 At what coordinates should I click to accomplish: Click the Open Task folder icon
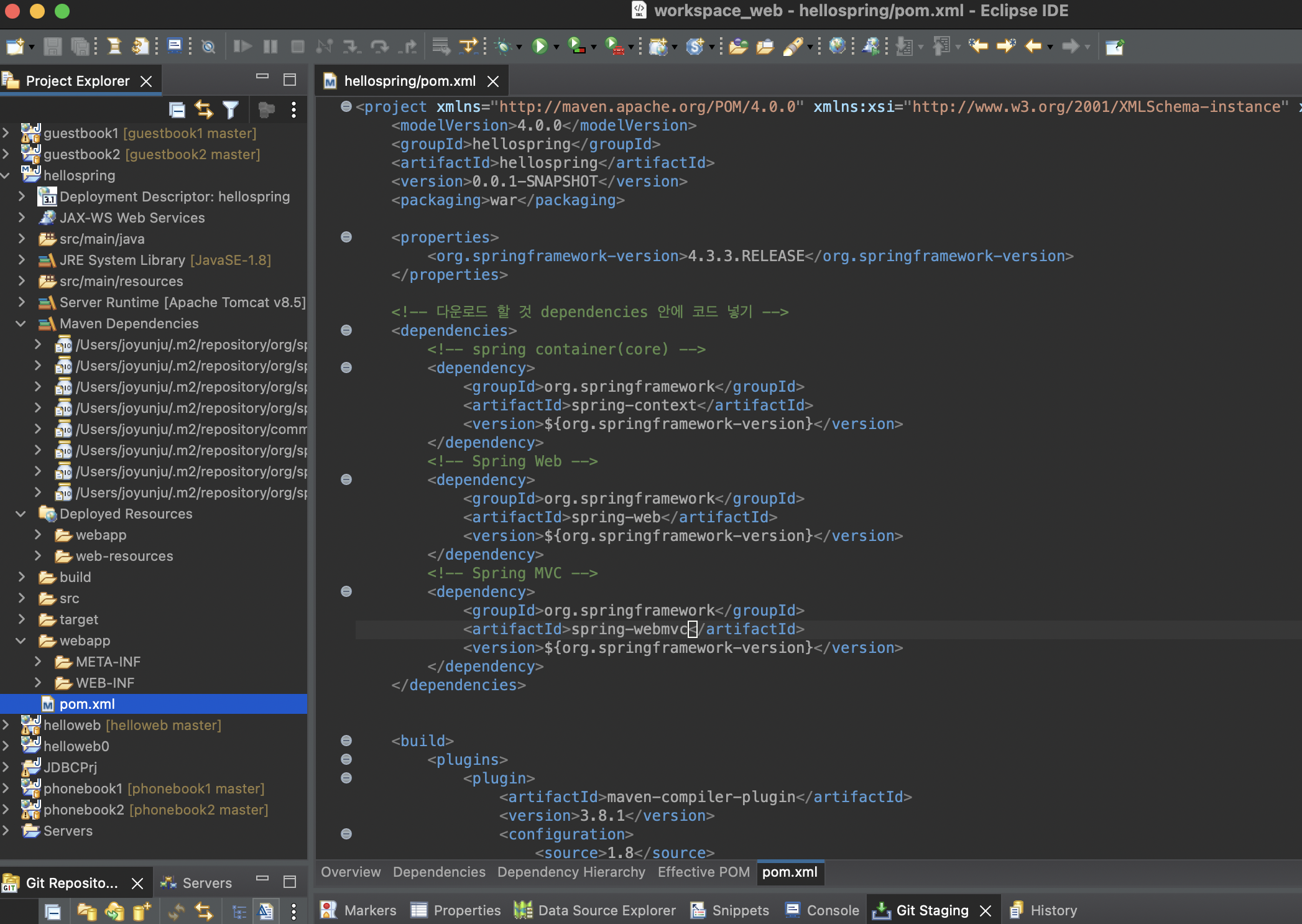point(765,47)
